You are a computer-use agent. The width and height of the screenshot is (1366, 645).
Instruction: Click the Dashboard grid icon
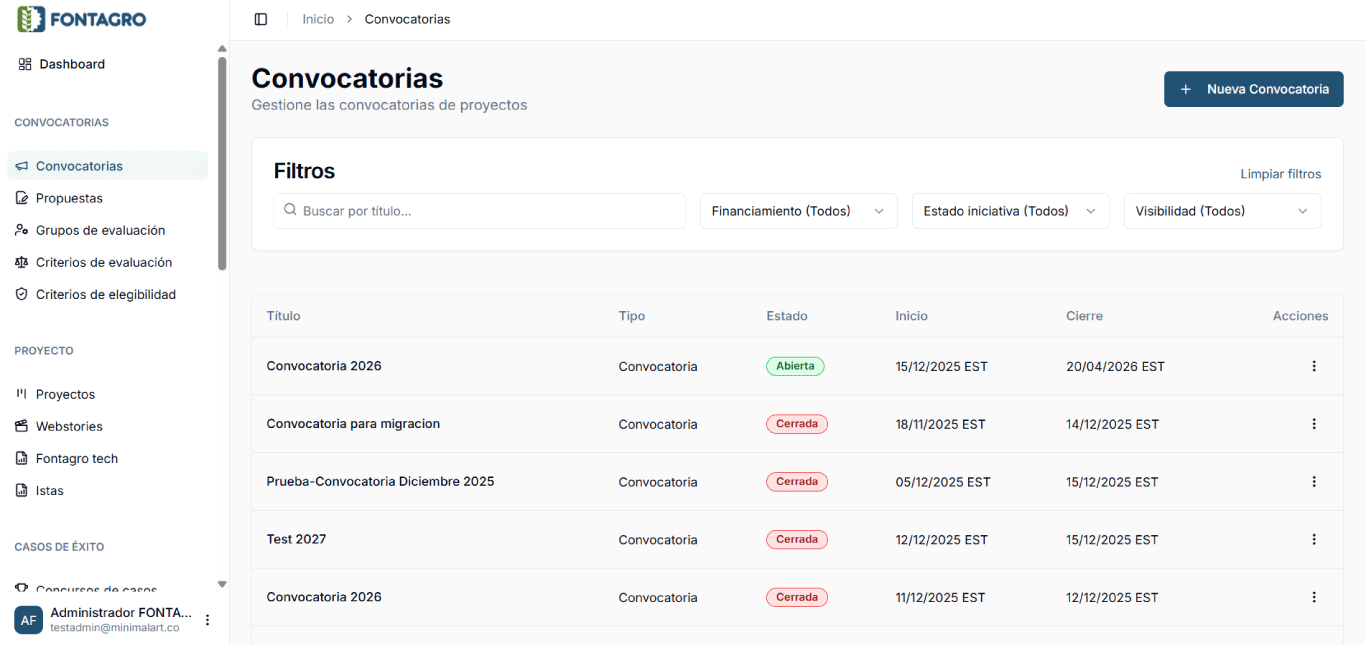click(25, 64)
